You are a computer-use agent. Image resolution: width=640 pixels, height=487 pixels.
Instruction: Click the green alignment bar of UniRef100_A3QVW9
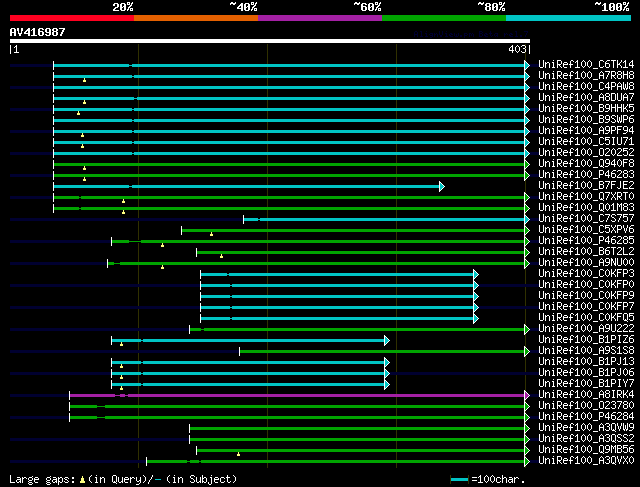click(x=357, y=429)
